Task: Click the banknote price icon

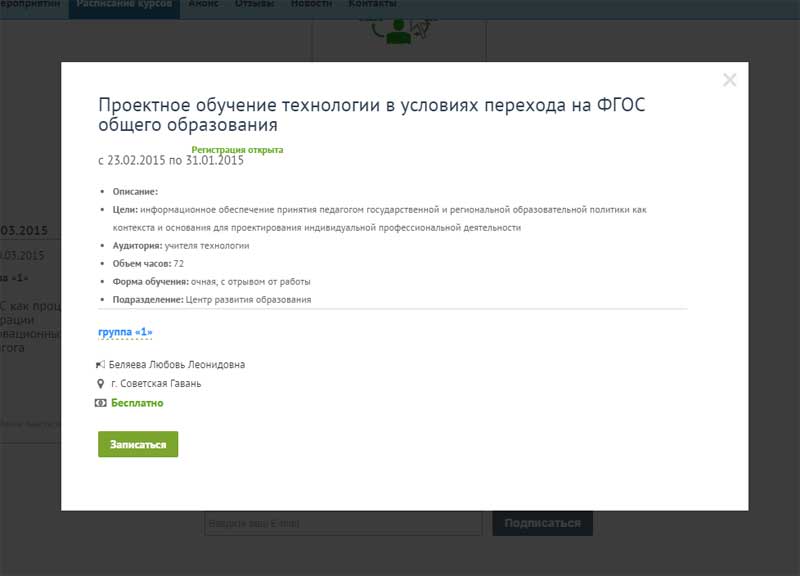Action: (101, 403)
